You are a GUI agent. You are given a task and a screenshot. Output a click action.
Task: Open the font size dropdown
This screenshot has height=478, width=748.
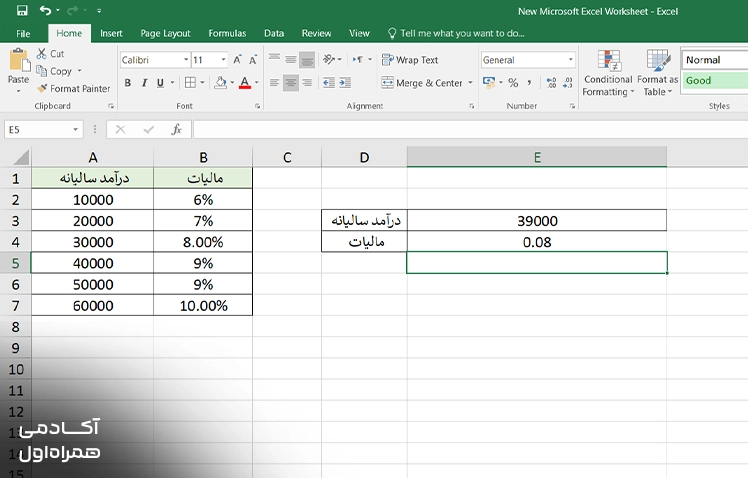coord(223,60)
